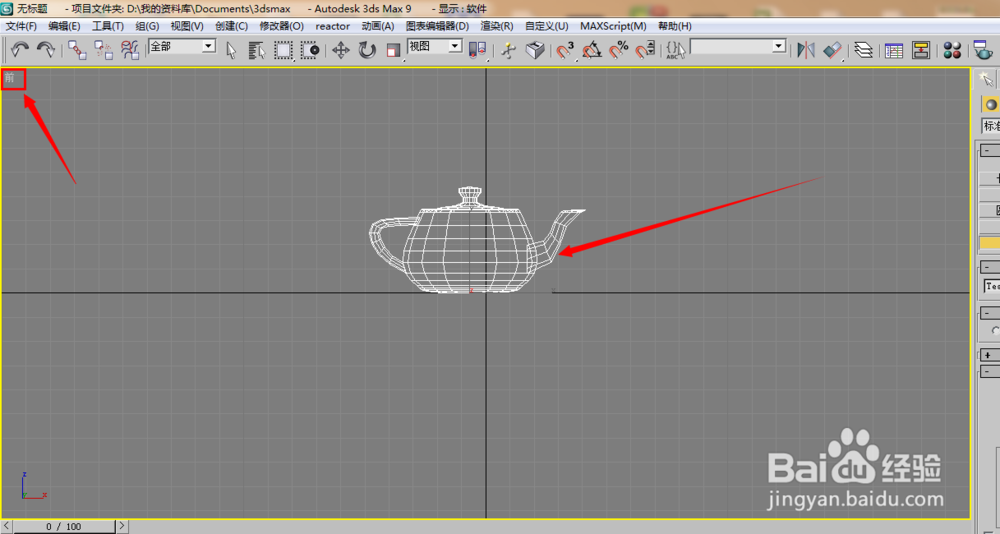Click the highlighted yellow object type button

tap(990, 242)
